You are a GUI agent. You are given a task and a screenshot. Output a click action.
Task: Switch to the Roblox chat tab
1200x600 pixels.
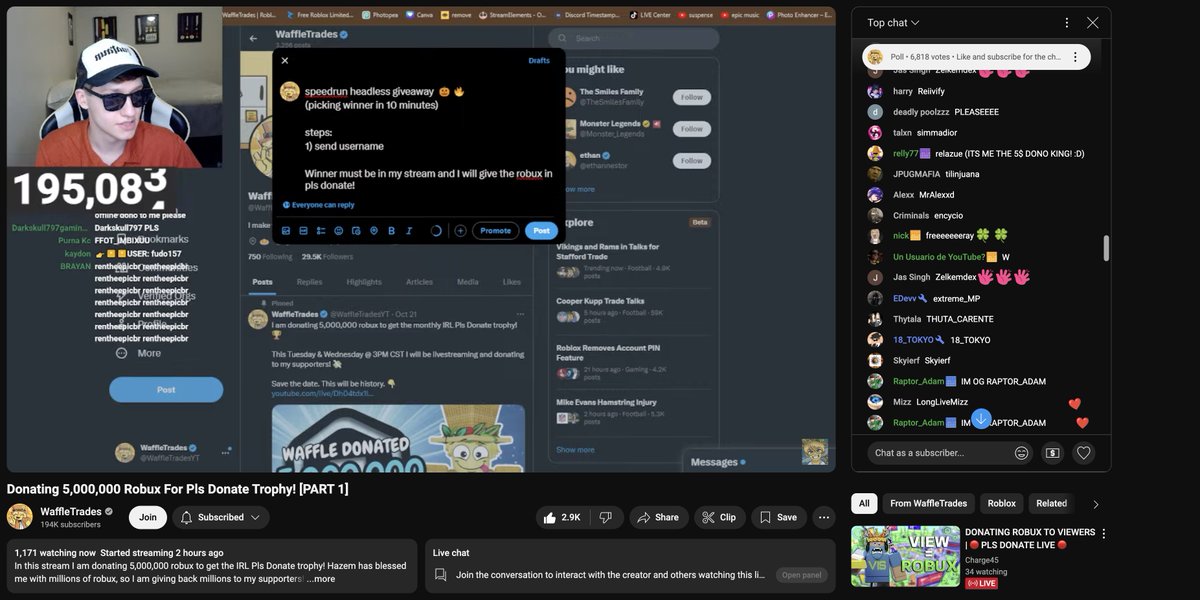pos(1001,503)
